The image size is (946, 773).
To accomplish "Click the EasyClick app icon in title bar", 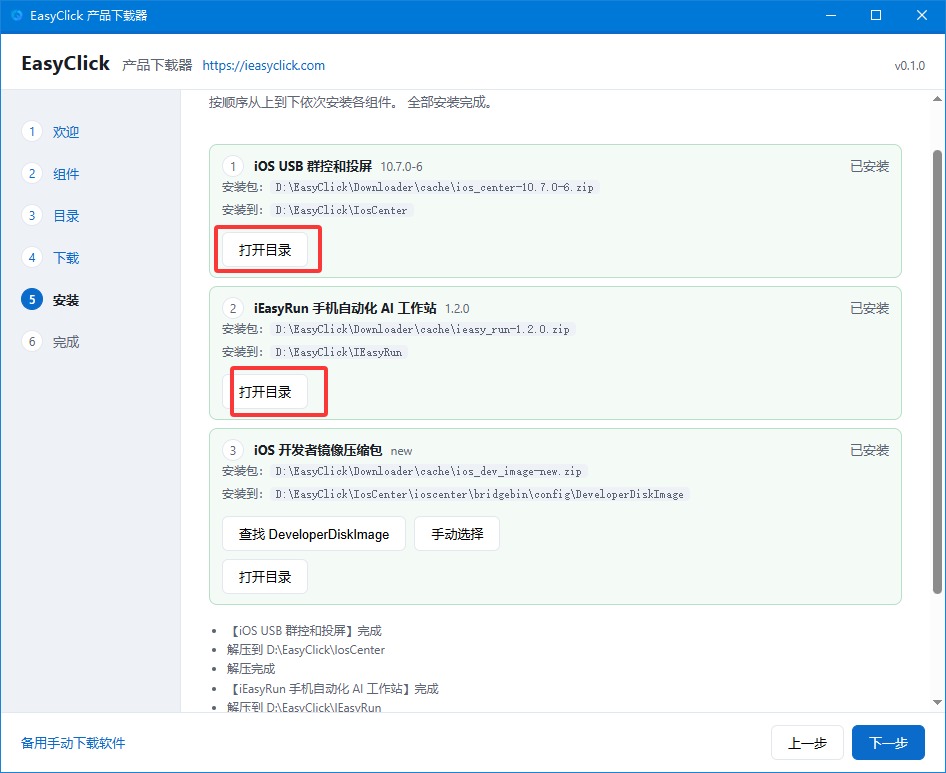I will click(x=17, y=15).
